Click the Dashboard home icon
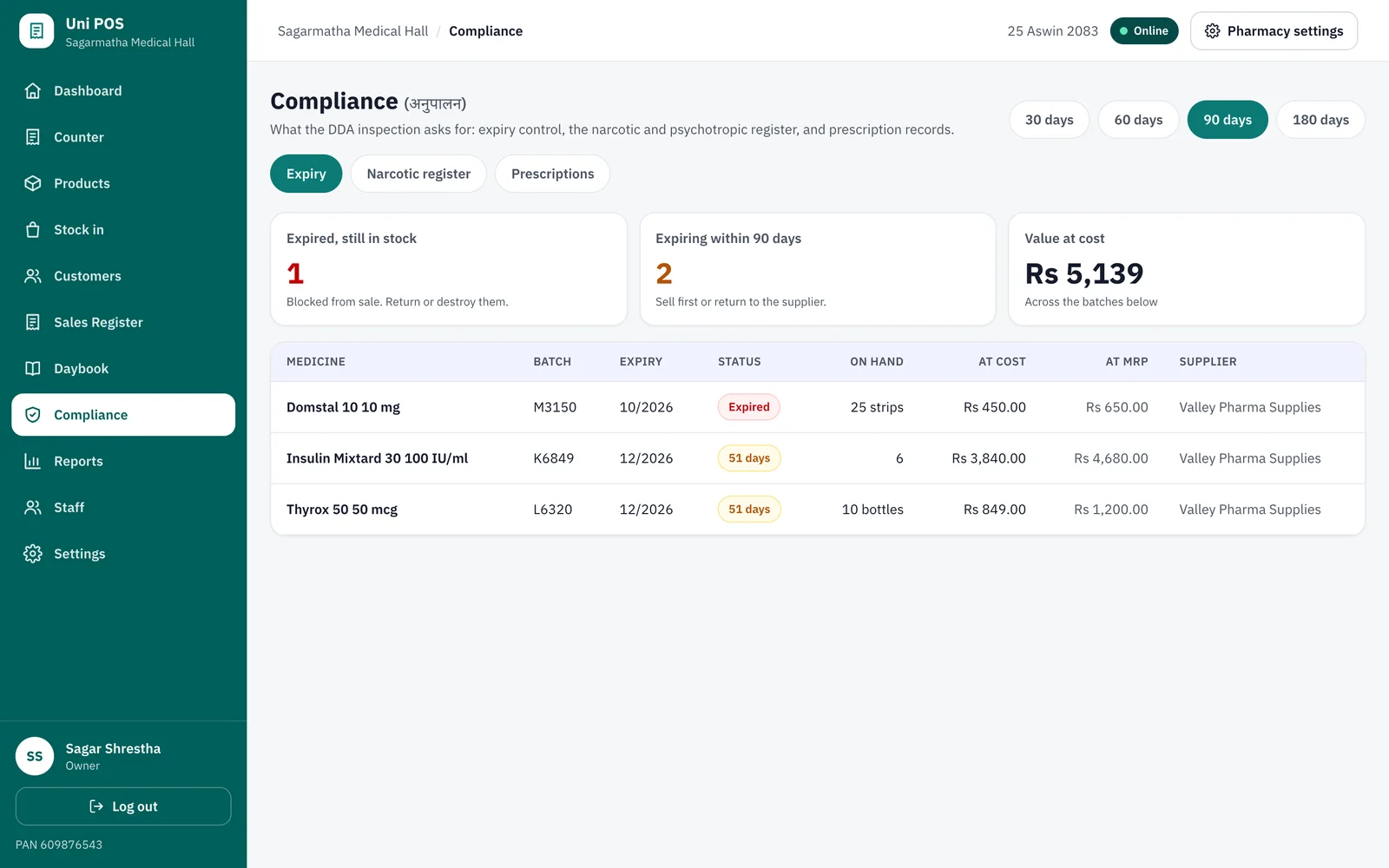This screenshot has width=1389, height=868. tap(33, 91)
